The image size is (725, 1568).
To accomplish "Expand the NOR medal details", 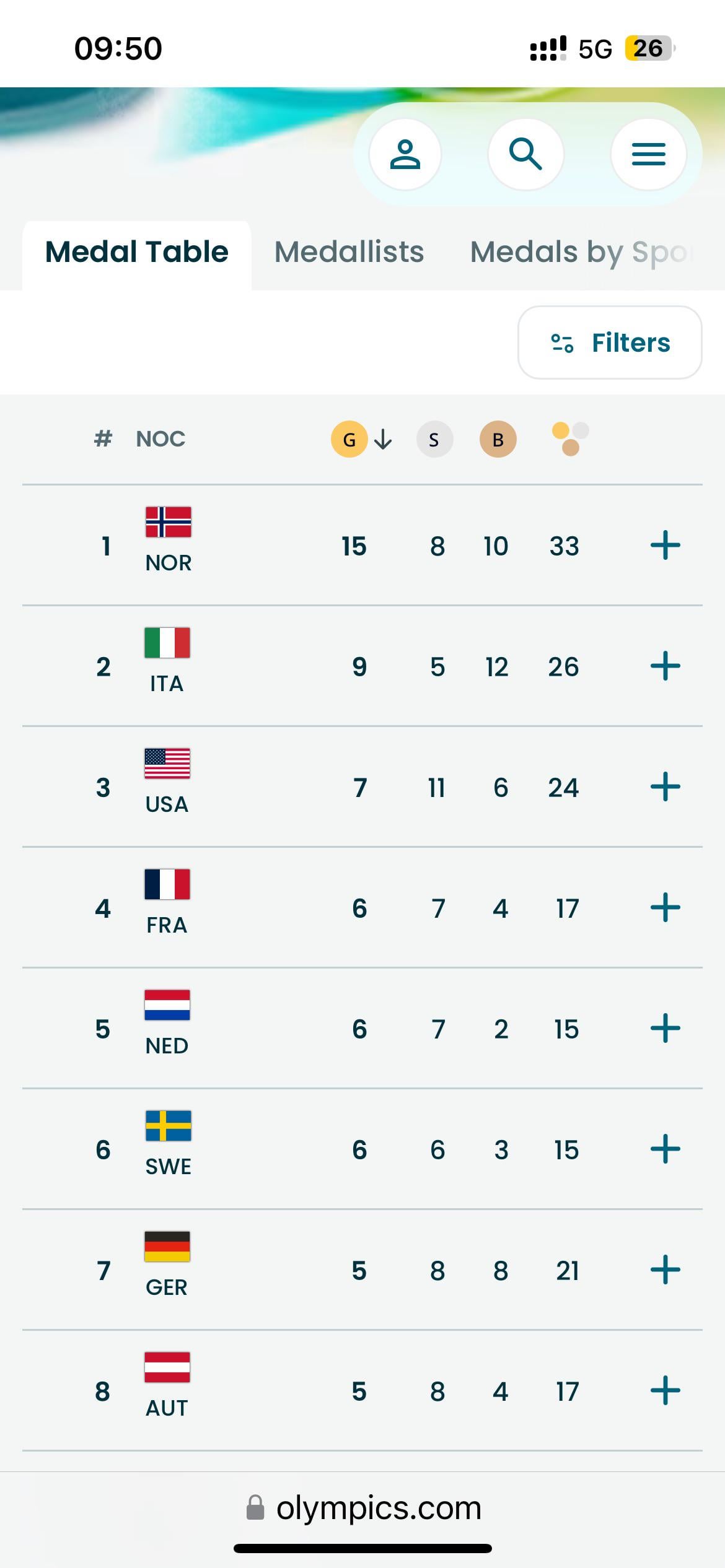I will (x=665, y=546).
